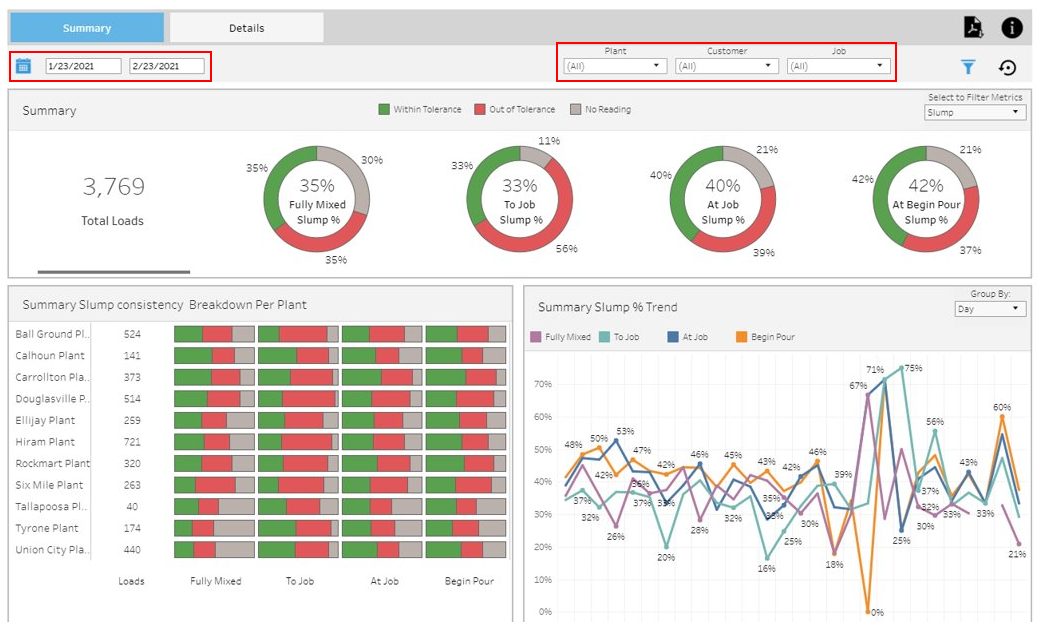Open the Job filter dropdown

click(838, 66)
